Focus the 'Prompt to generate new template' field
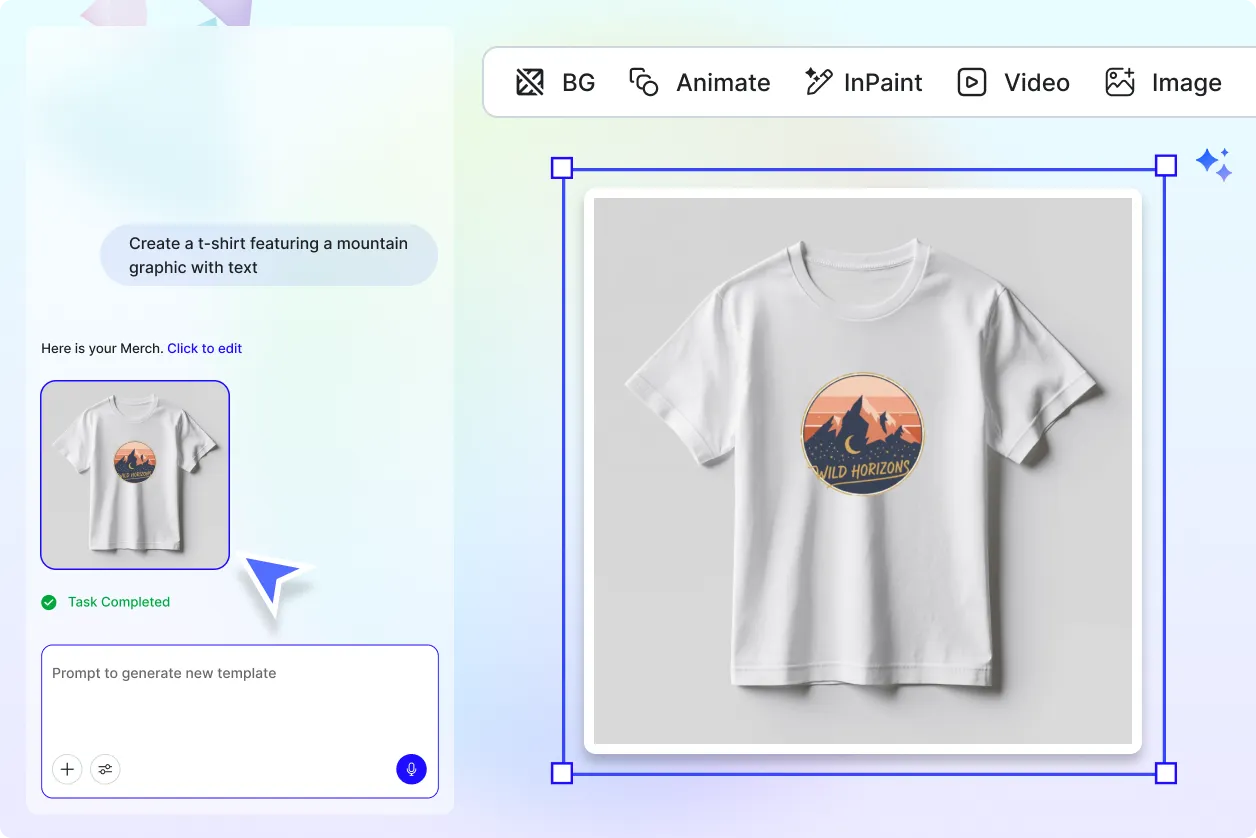 pos(240,721)
